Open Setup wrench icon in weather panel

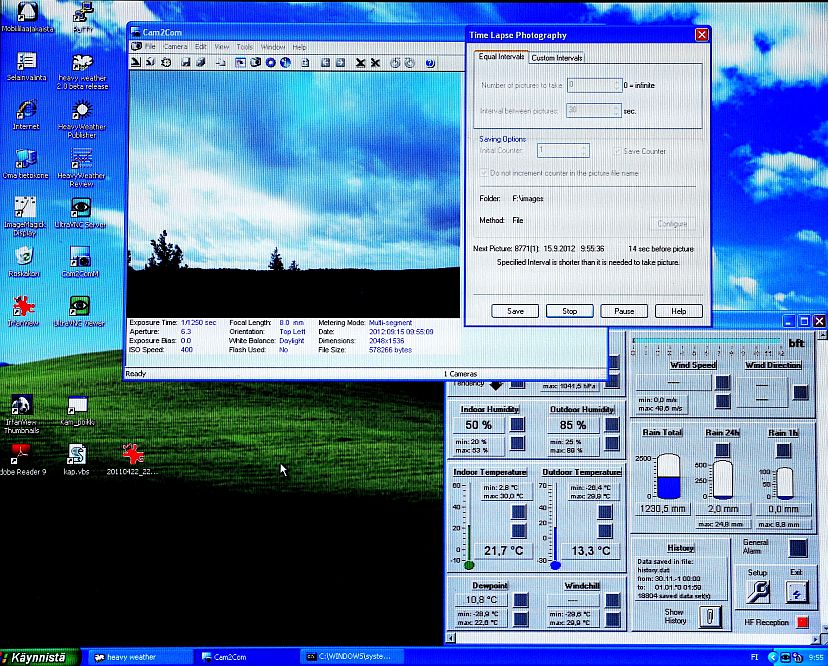click(757, 592)
